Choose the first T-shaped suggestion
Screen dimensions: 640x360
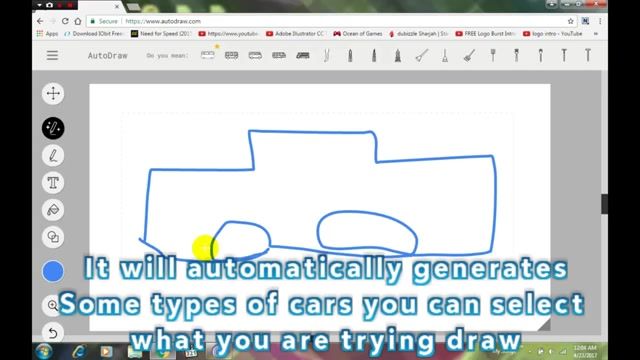564,56
